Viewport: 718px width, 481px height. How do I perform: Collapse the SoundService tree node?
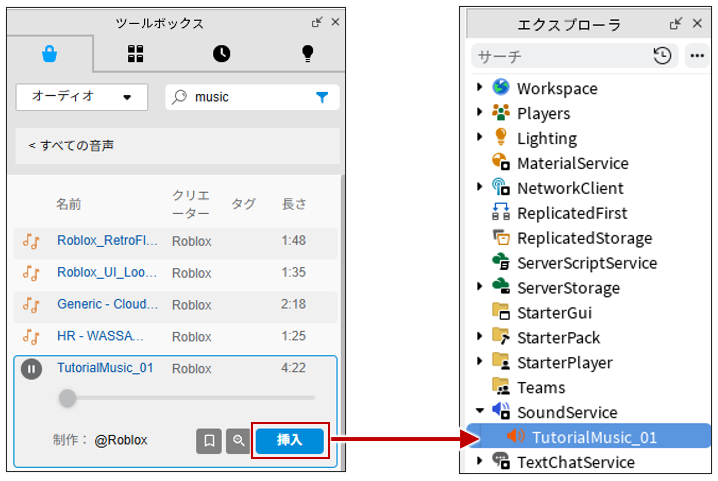pos(479,410)
